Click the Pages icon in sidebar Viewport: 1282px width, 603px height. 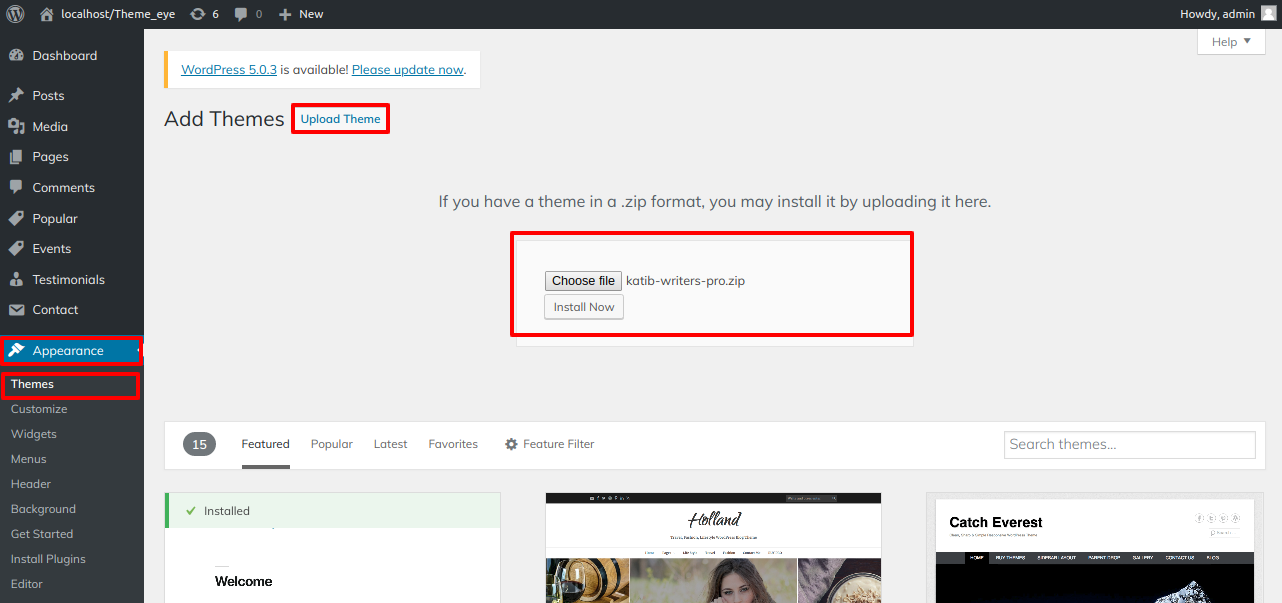pos(16,157)
